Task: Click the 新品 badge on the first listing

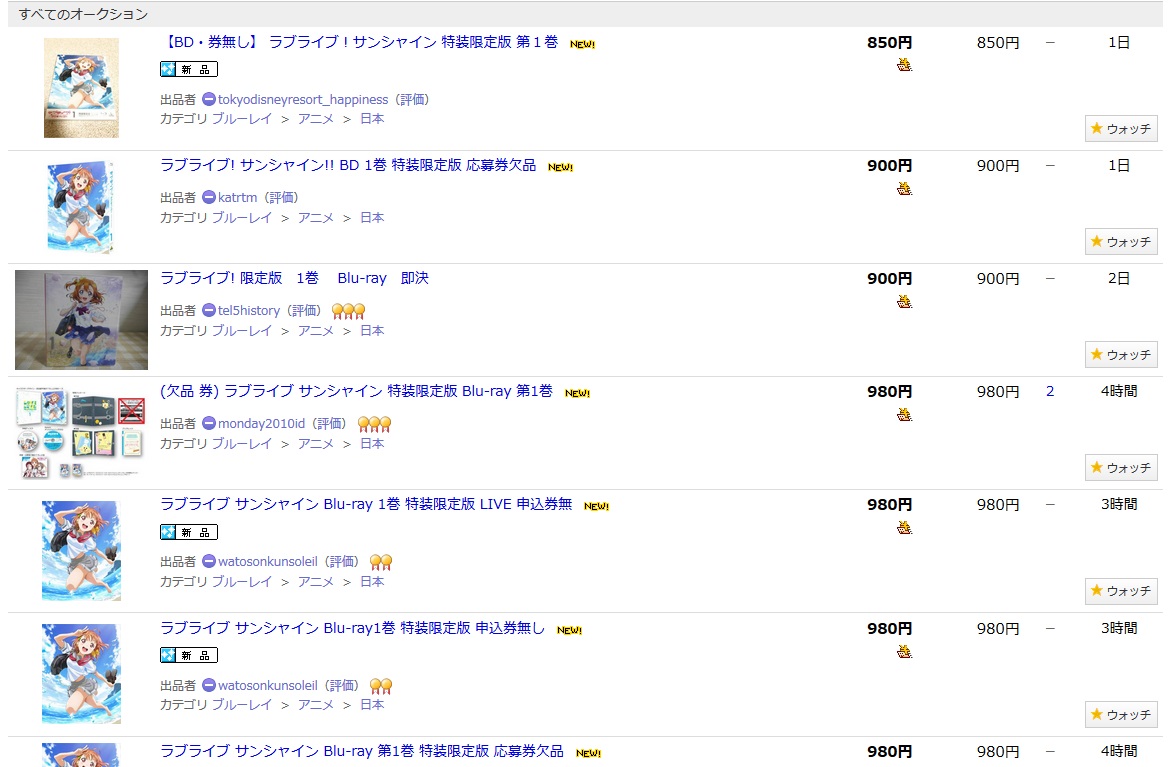Action: click(189, 69)
